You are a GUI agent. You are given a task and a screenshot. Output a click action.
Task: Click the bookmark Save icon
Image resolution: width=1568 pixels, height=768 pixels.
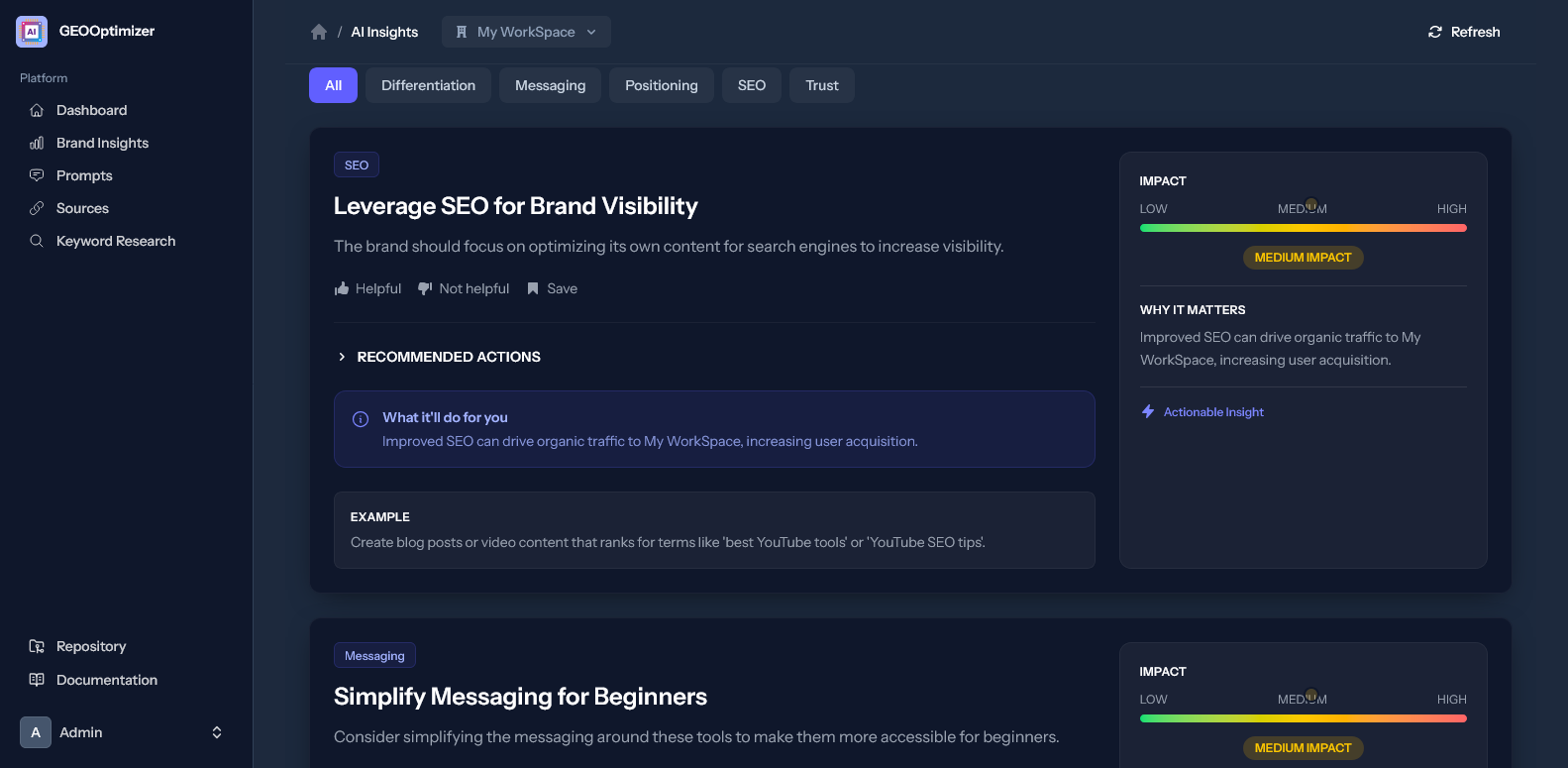(x=533, y=288)
